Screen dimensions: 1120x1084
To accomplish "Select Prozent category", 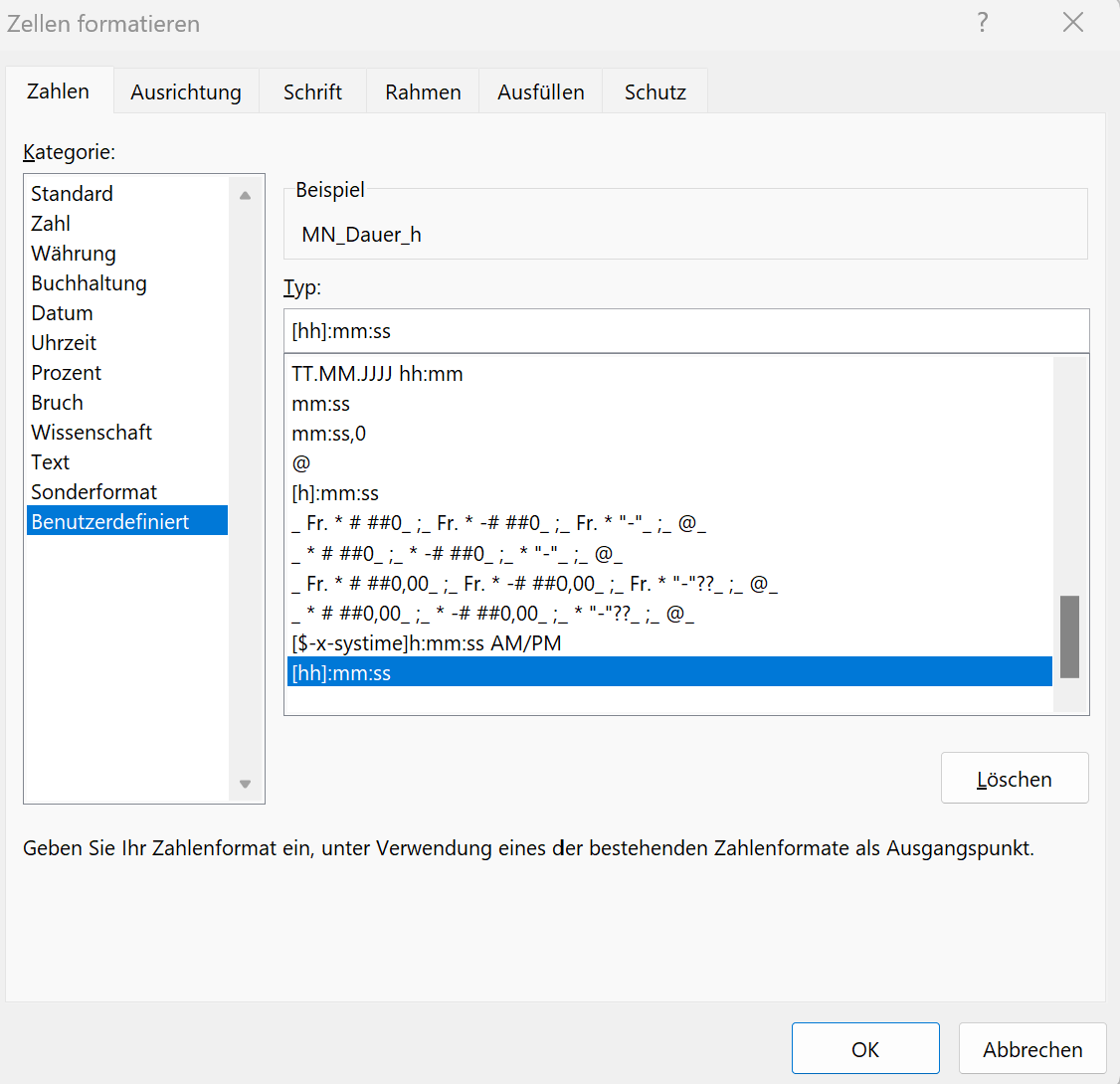I will (x=127, y=373).
